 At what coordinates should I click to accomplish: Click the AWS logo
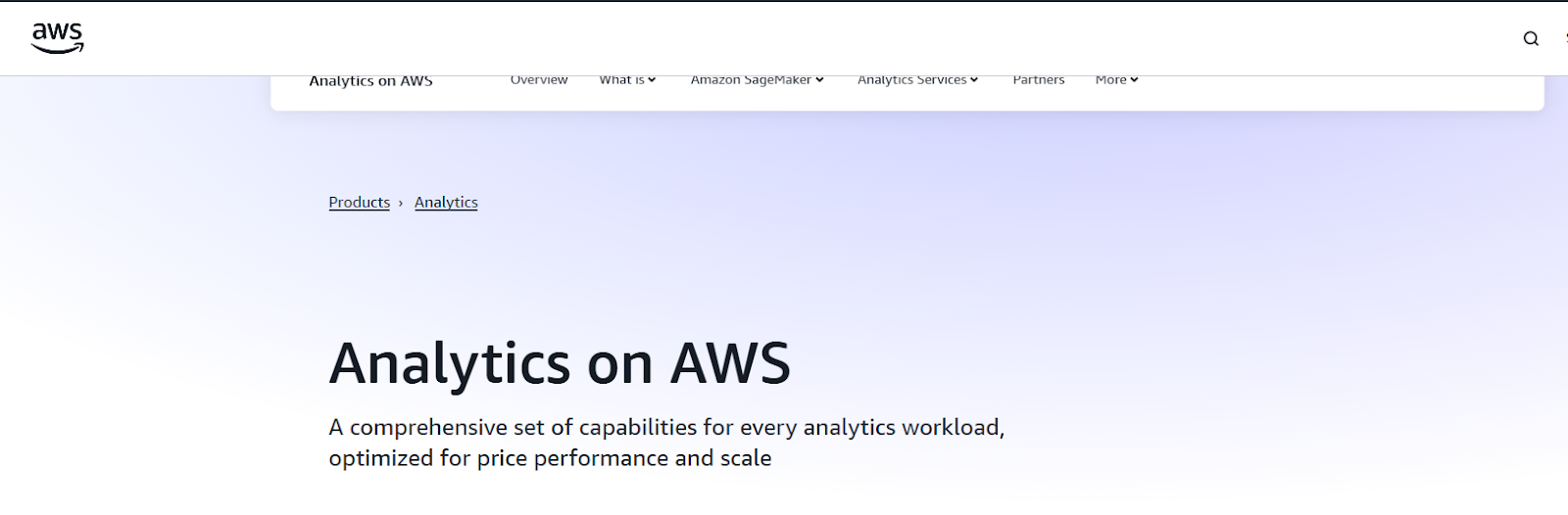point(58,37)
